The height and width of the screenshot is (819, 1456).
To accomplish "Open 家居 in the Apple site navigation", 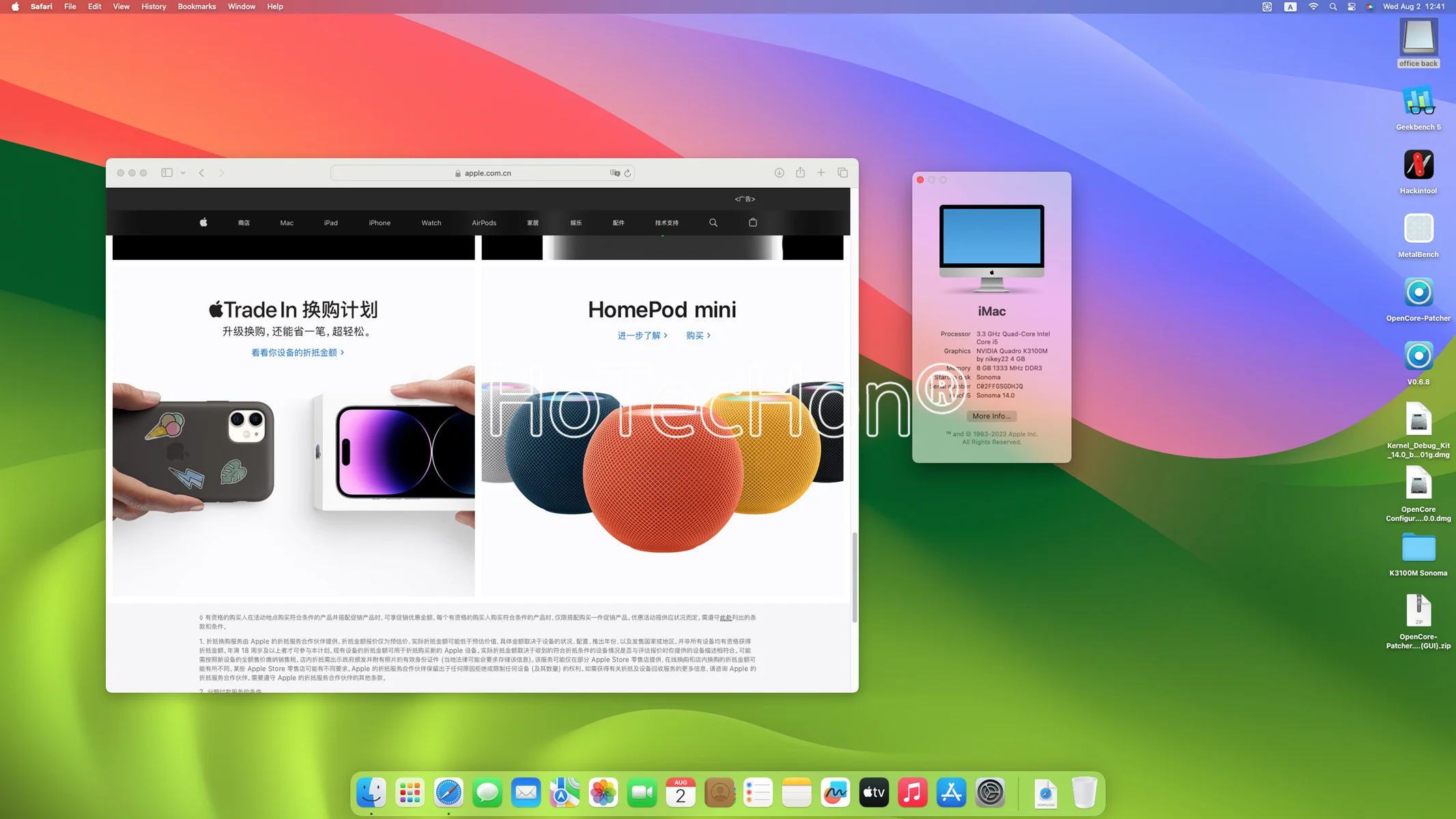I will (533, 222).
